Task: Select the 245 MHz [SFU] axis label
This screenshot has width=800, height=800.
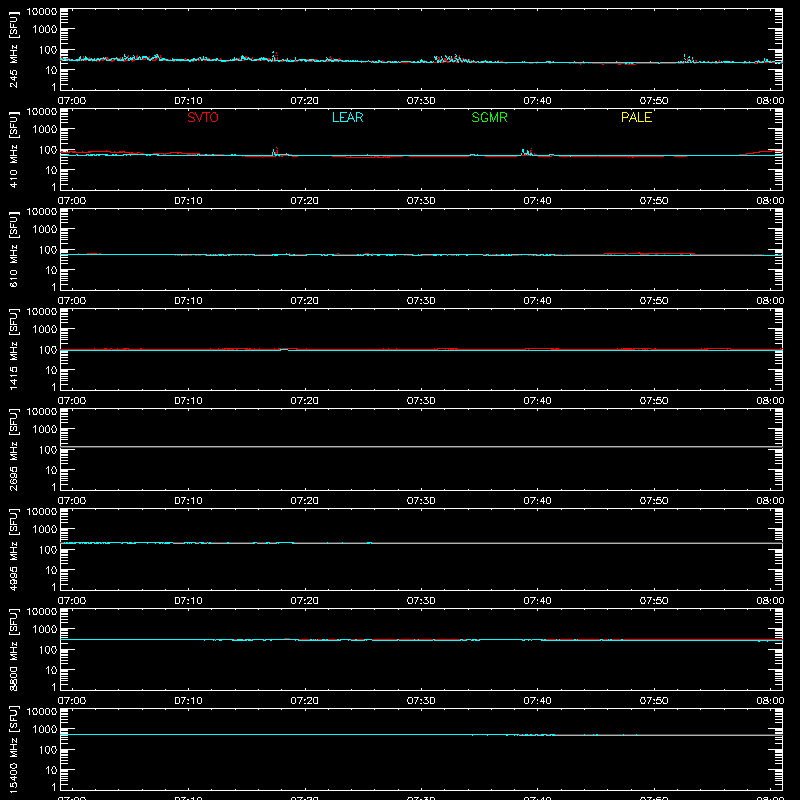Action: click(x=13, y=49)
